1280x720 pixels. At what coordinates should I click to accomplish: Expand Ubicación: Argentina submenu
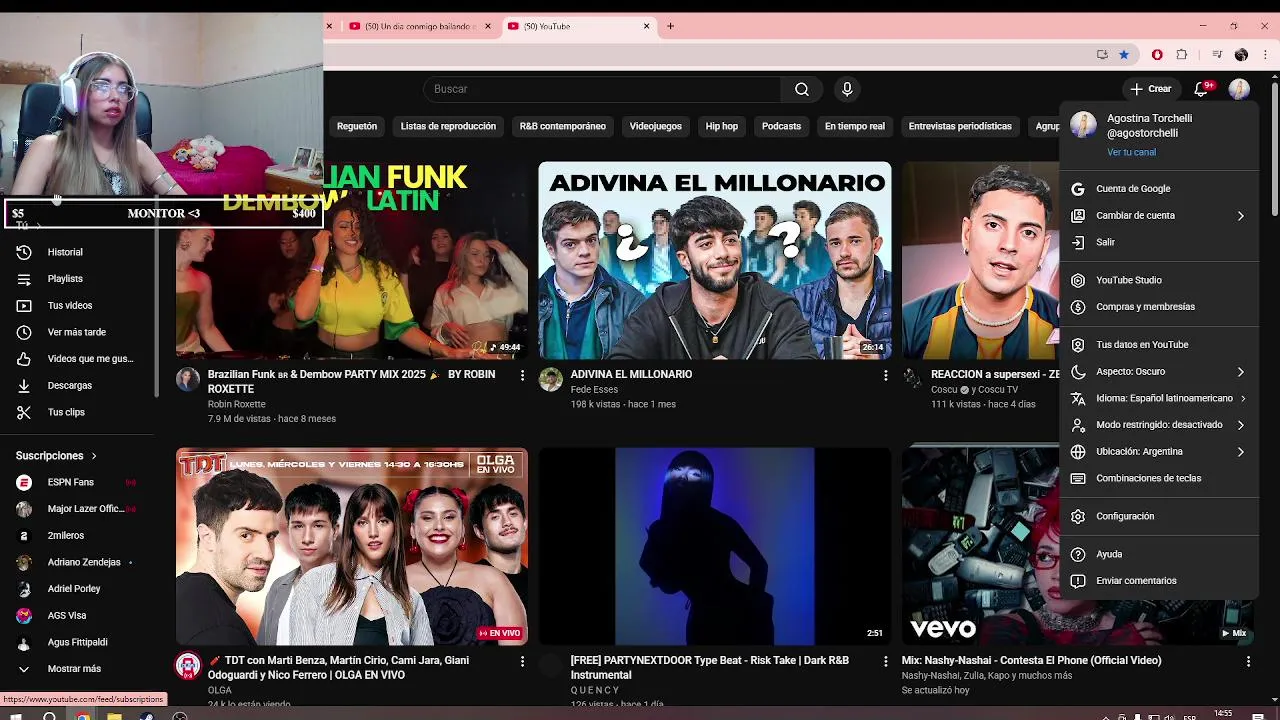coord(1159,452)
